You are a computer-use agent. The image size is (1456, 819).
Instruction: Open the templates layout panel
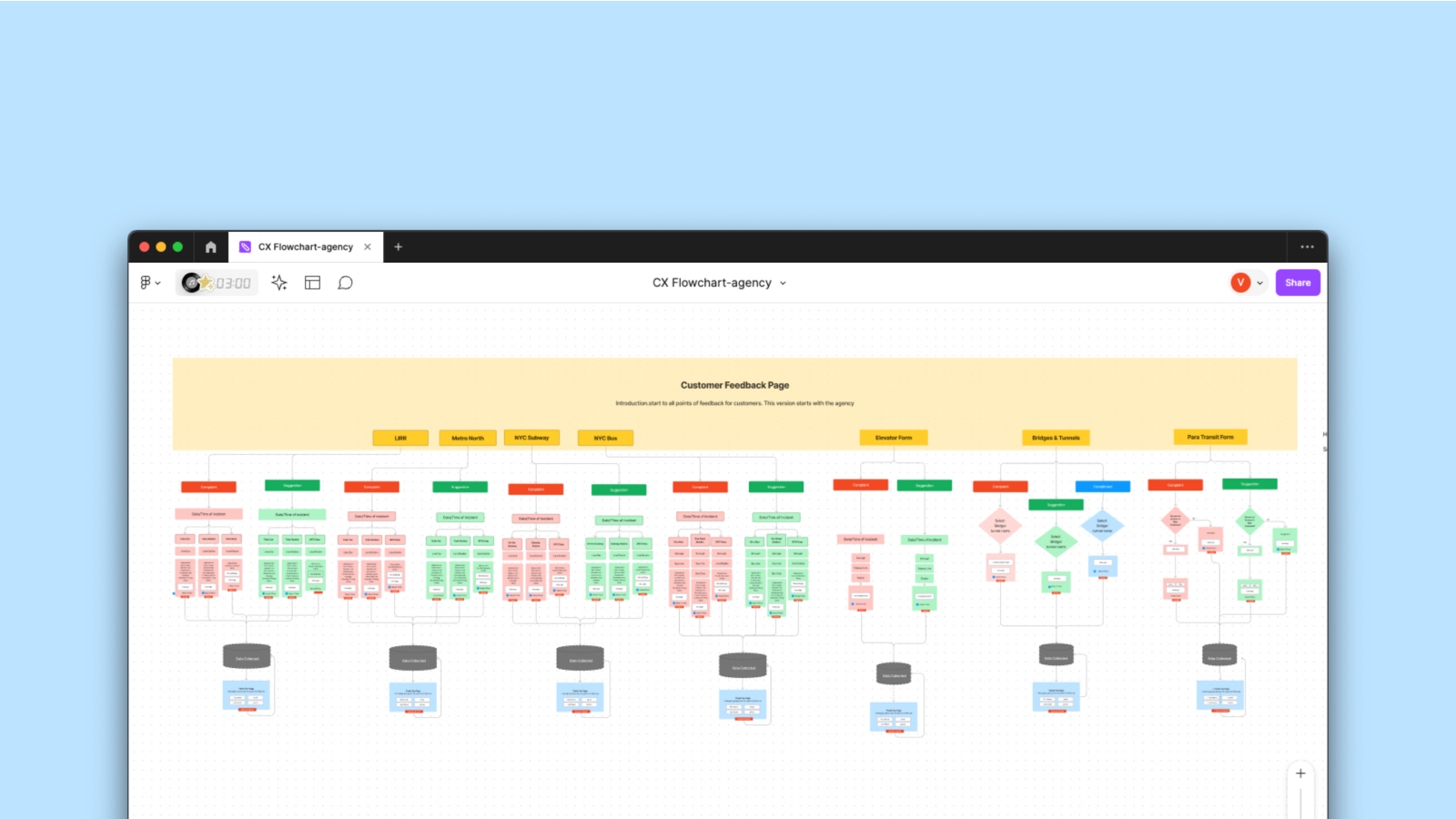312,283
